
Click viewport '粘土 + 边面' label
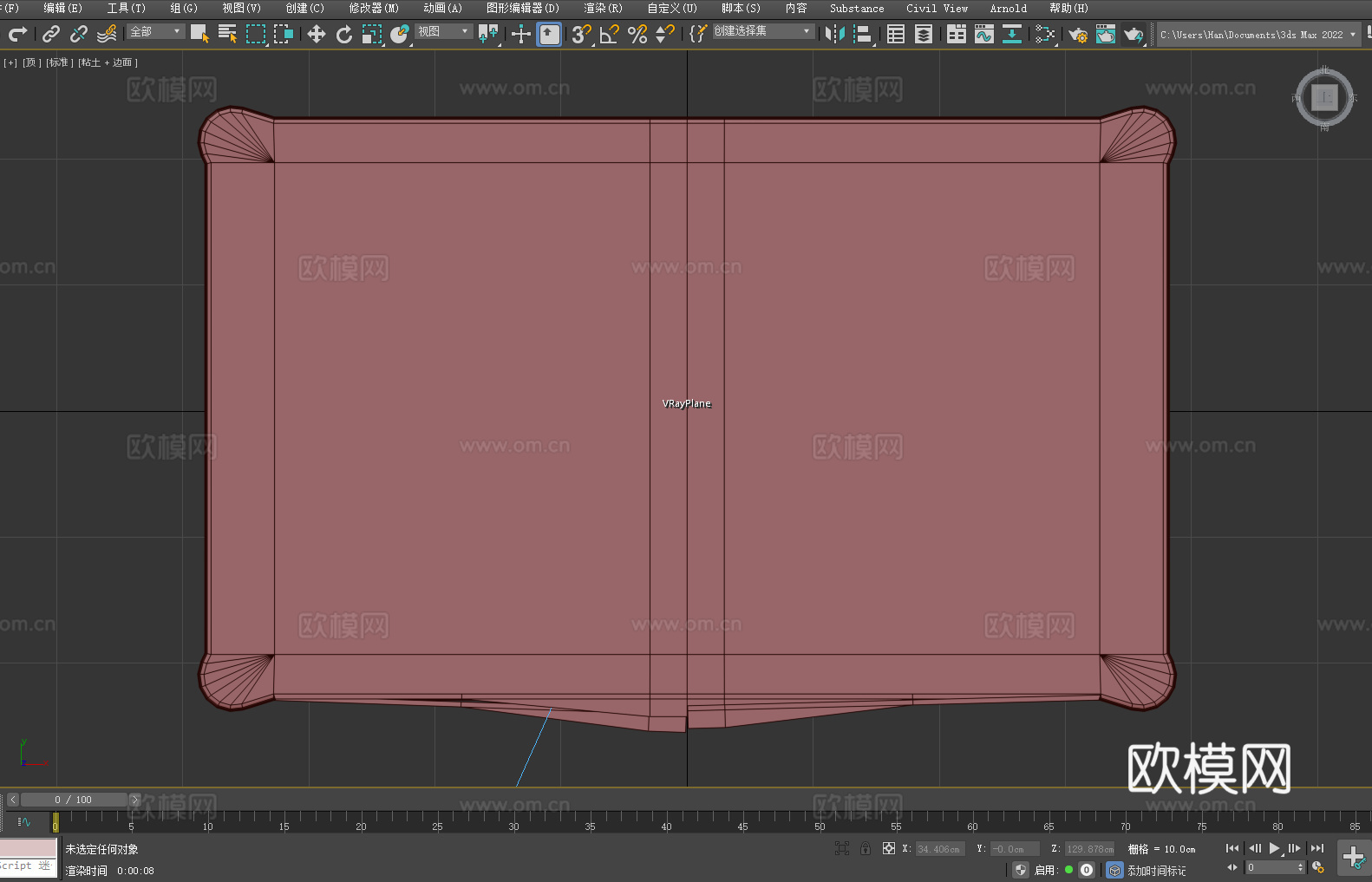pos(108,62)
